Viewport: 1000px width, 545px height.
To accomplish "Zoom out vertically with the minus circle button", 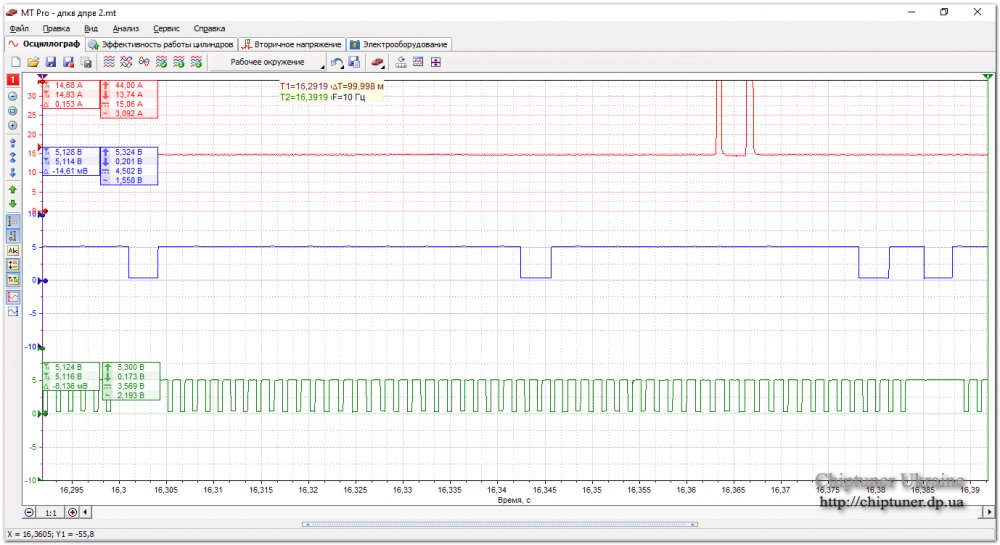I will point(13,96).
